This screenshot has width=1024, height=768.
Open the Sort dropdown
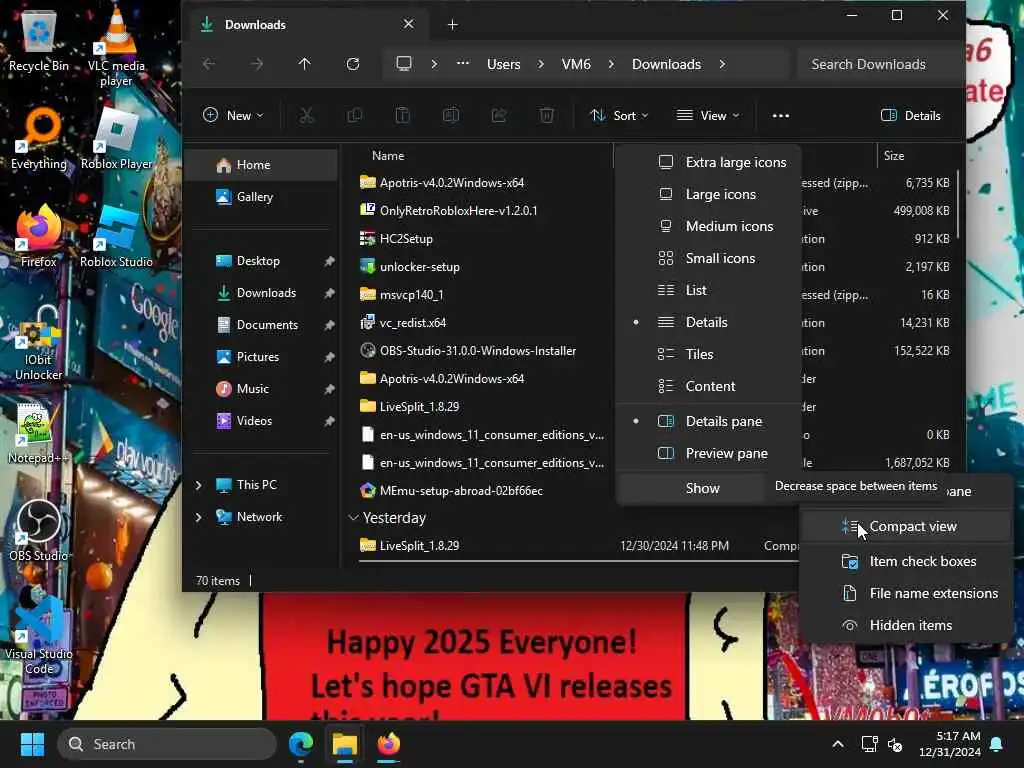[619, 116]
